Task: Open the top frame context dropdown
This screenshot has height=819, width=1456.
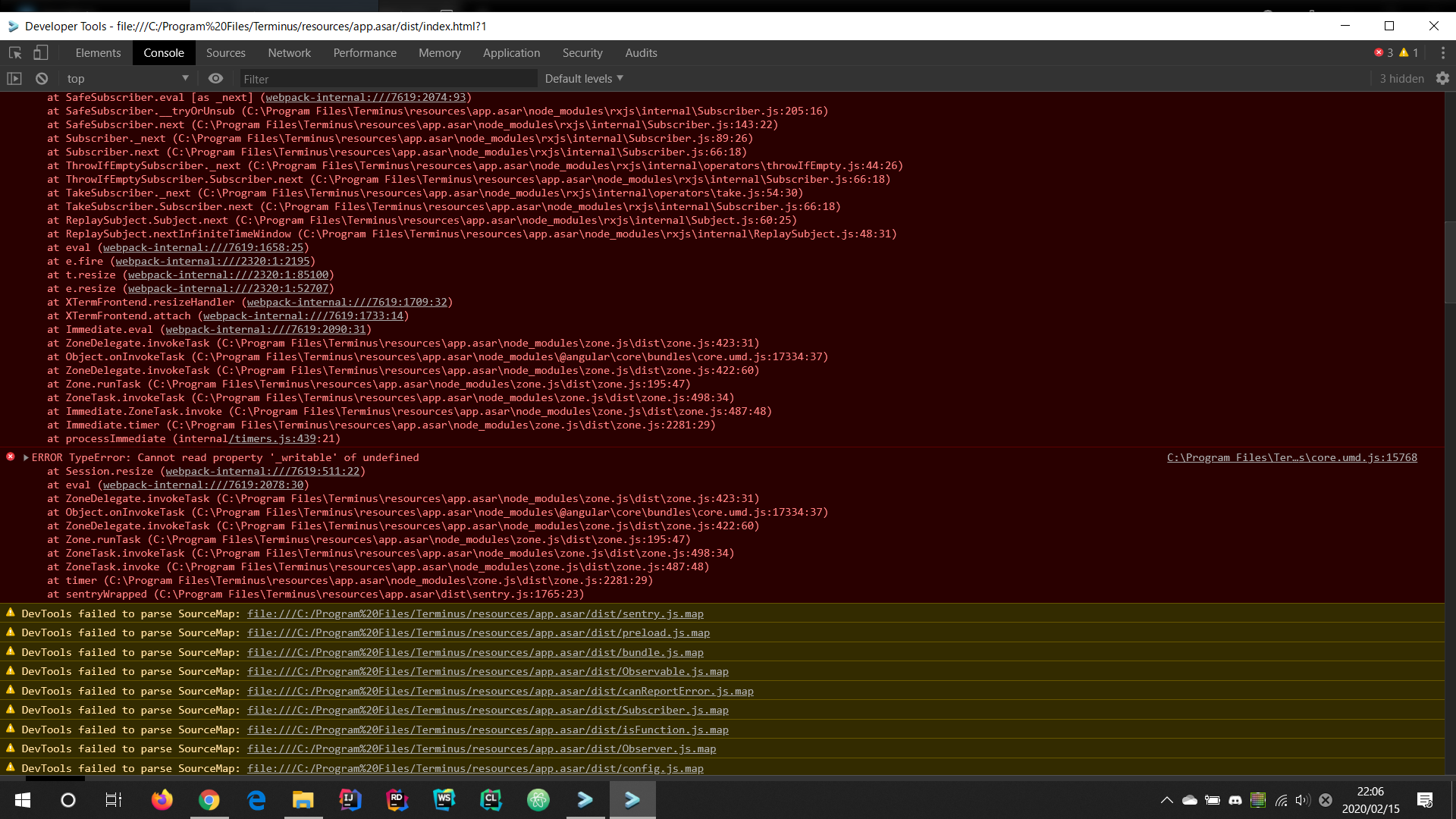Action: pos(127,78)
